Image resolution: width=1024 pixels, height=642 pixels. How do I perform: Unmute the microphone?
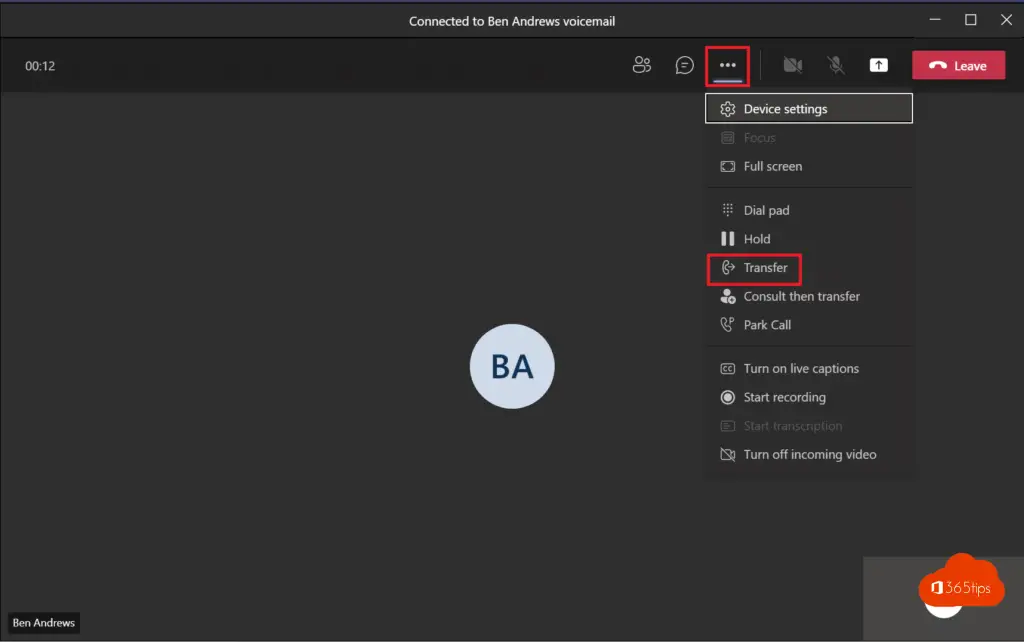point(836,65)
